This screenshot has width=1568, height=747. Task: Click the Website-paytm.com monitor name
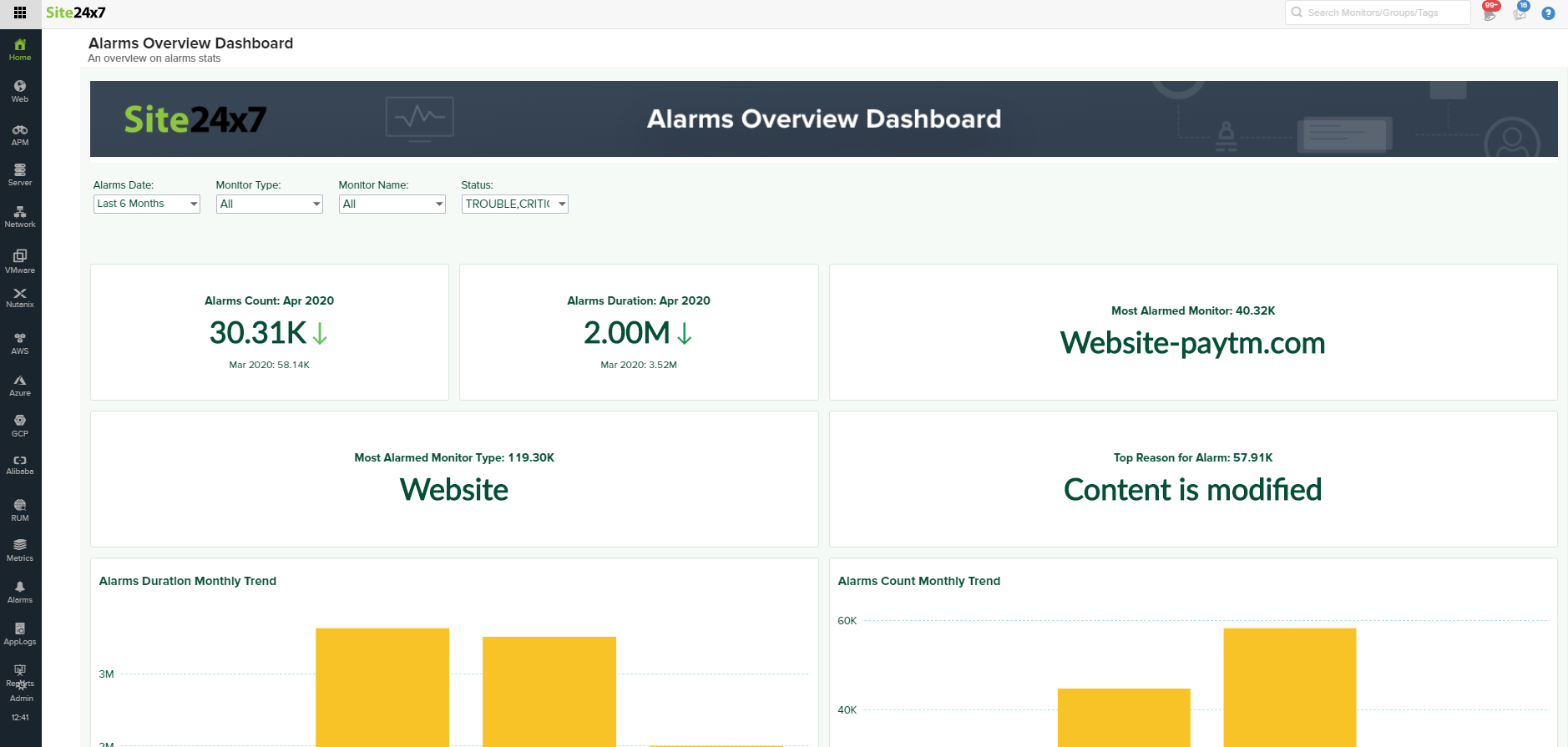(1192, 343)
